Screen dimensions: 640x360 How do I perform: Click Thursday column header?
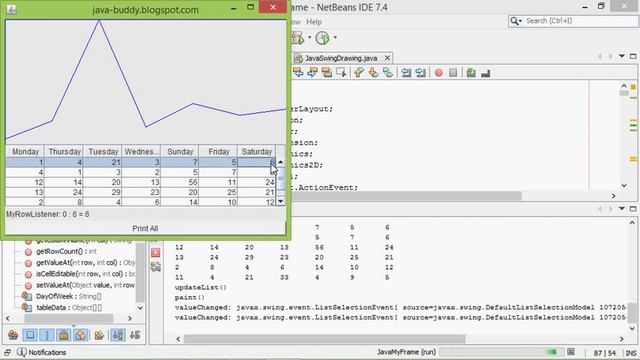pyautogui.click(x=64, y=151)
